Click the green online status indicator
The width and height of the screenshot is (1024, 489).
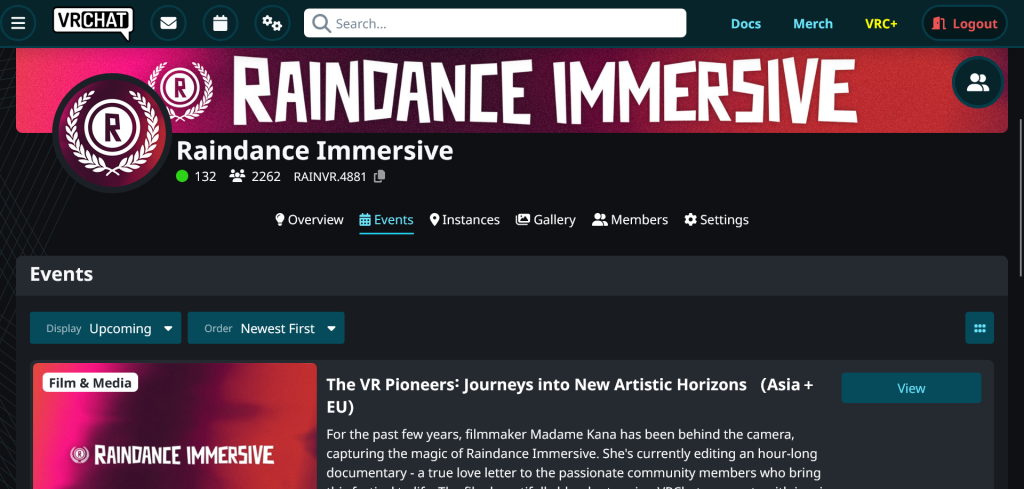pos(182,176)
